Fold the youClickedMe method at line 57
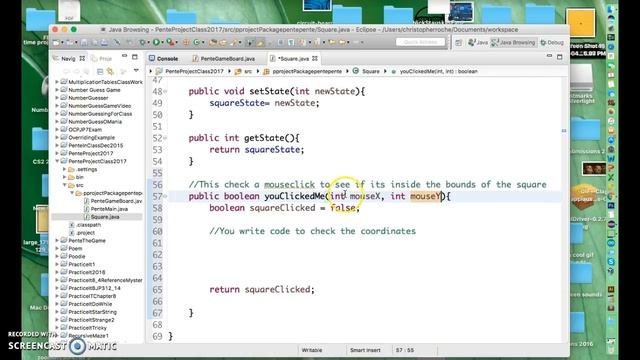The image size is (640, 360). coord(165,196)
